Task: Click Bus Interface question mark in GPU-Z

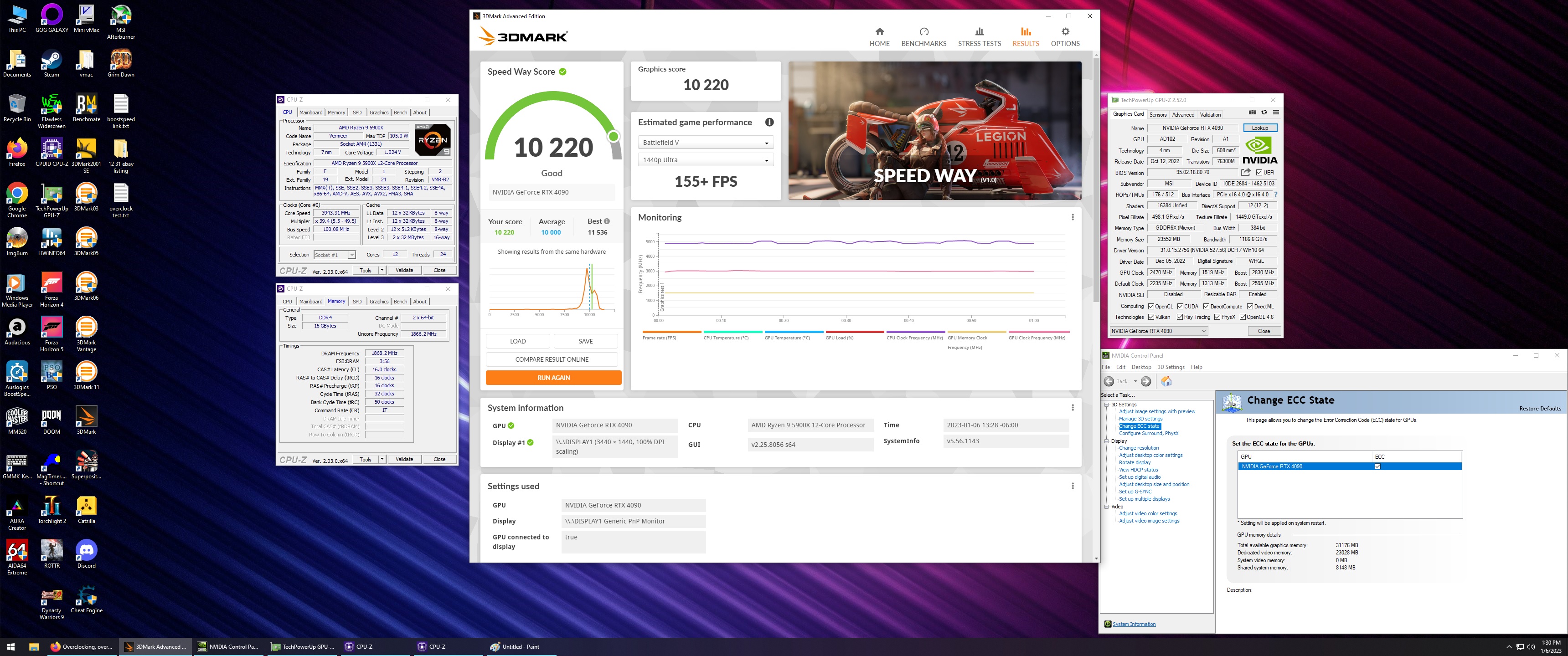Action: 1275,195
